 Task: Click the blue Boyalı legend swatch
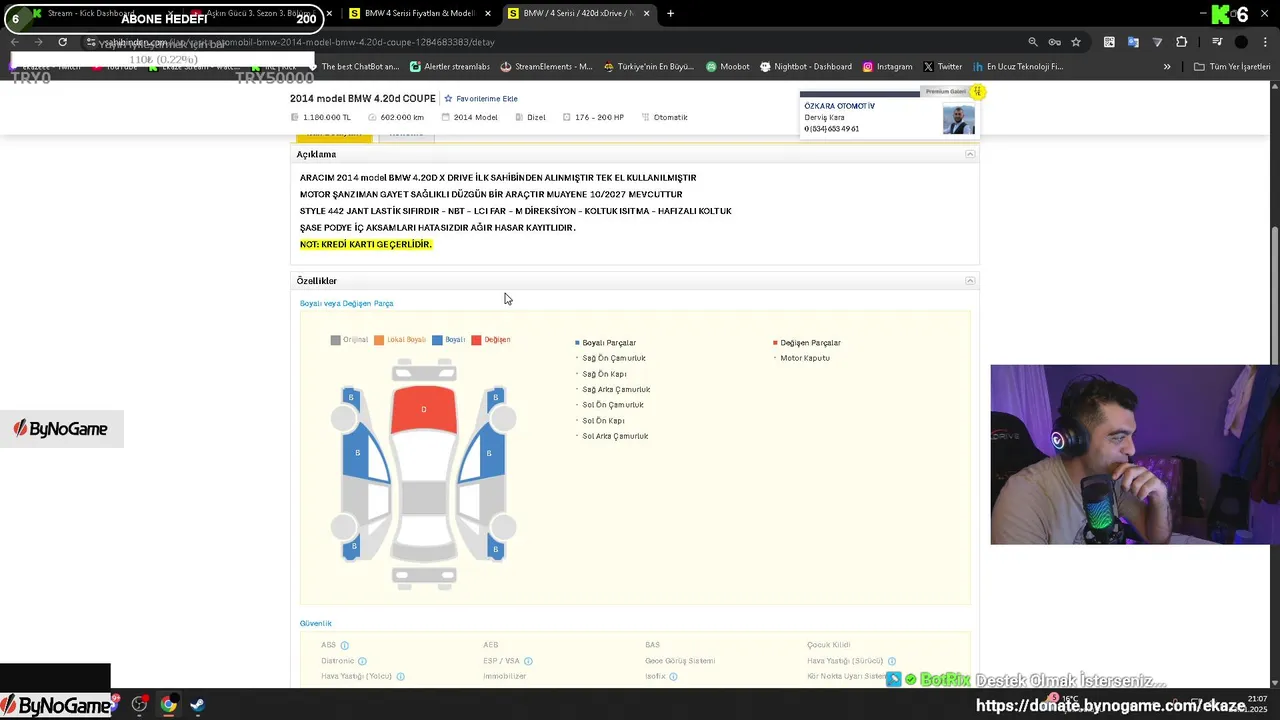[x=437, y=340]
